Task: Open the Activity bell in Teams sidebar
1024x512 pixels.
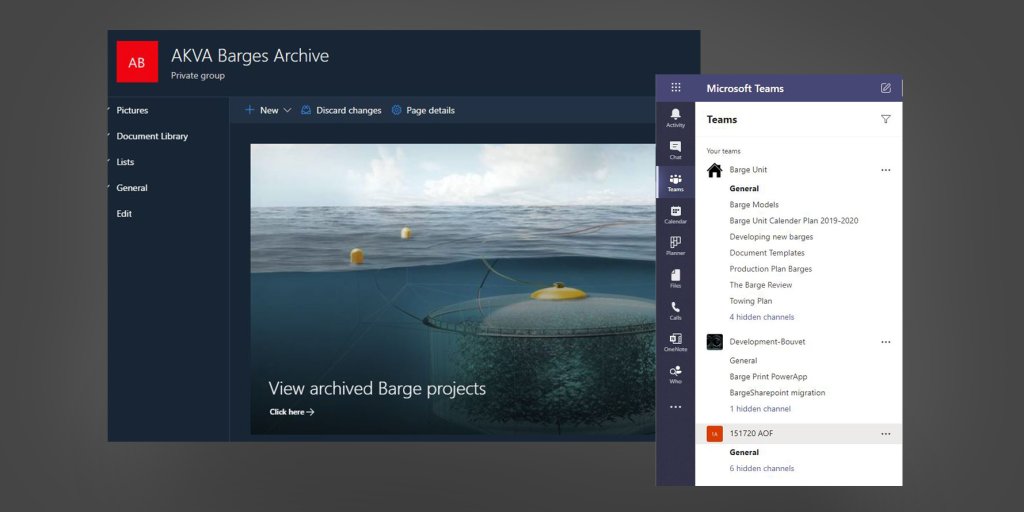Action: pos(675,117)
